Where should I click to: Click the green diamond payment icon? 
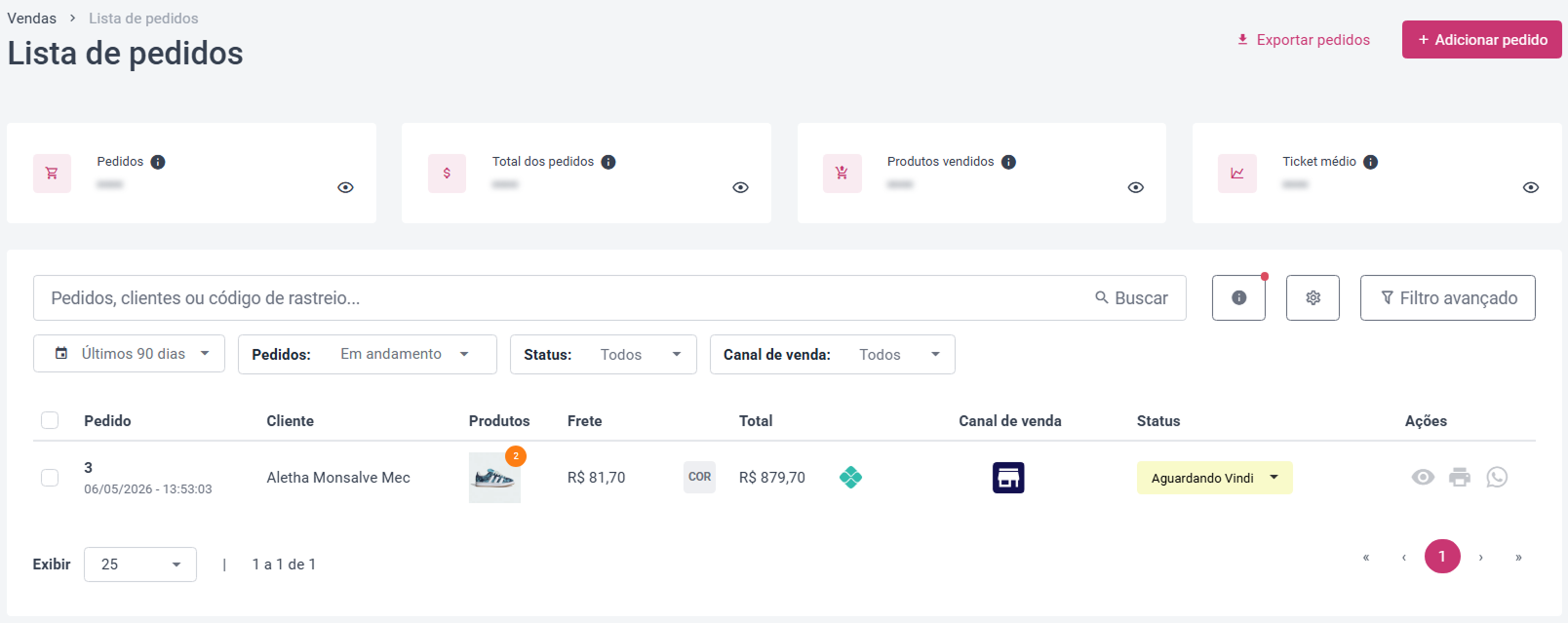[x=850, y=477]
